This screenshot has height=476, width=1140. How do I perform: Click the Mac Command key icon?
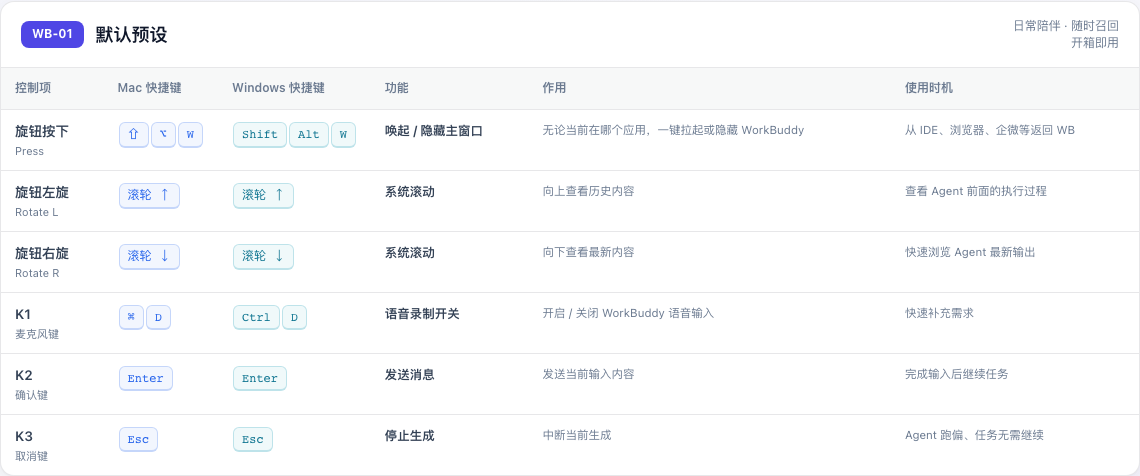(132, 318)
